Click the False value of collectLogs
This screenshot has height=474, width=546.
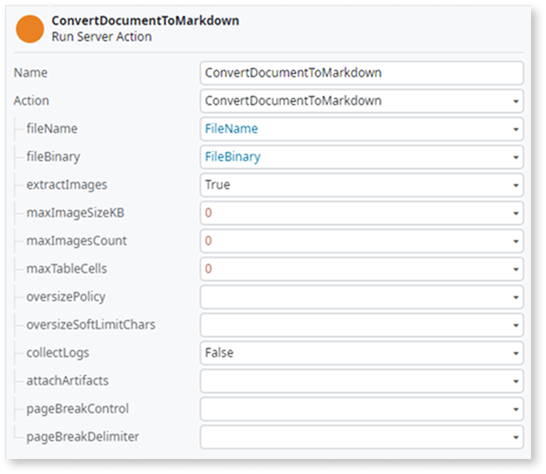(x=219, y=353)
